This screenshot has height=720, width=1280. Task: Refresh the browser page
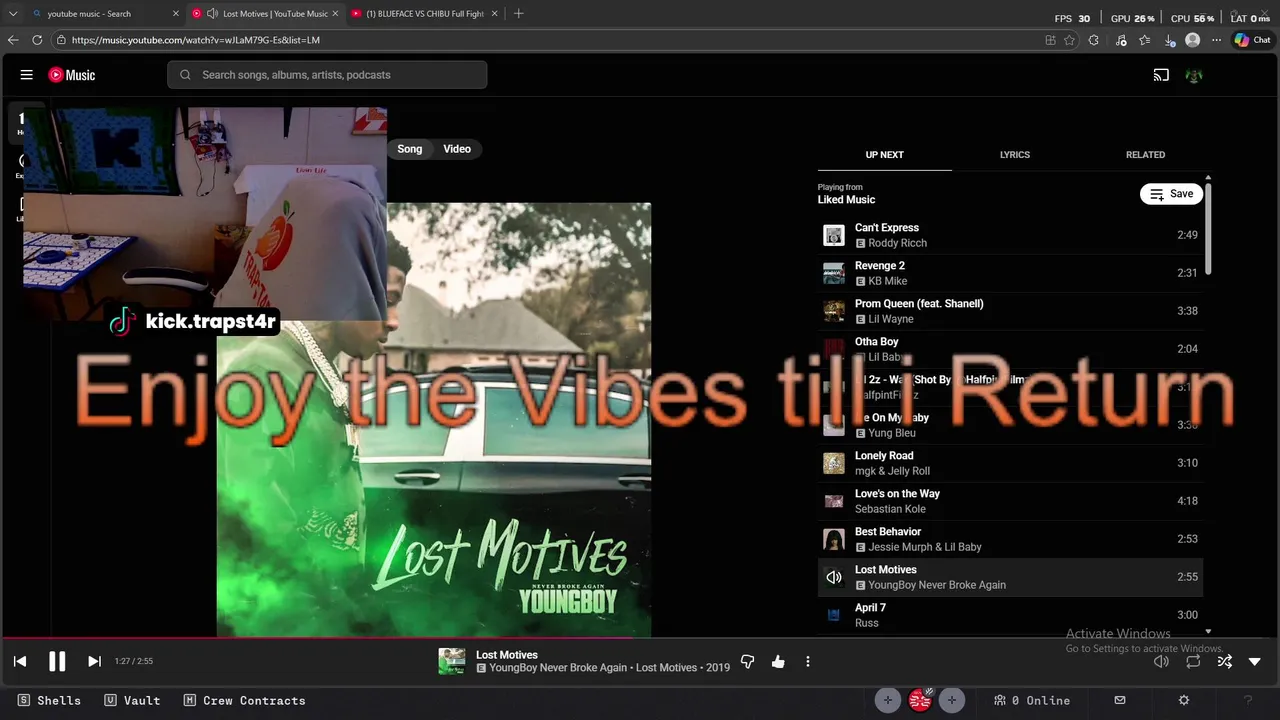click(x=37, y=40)
